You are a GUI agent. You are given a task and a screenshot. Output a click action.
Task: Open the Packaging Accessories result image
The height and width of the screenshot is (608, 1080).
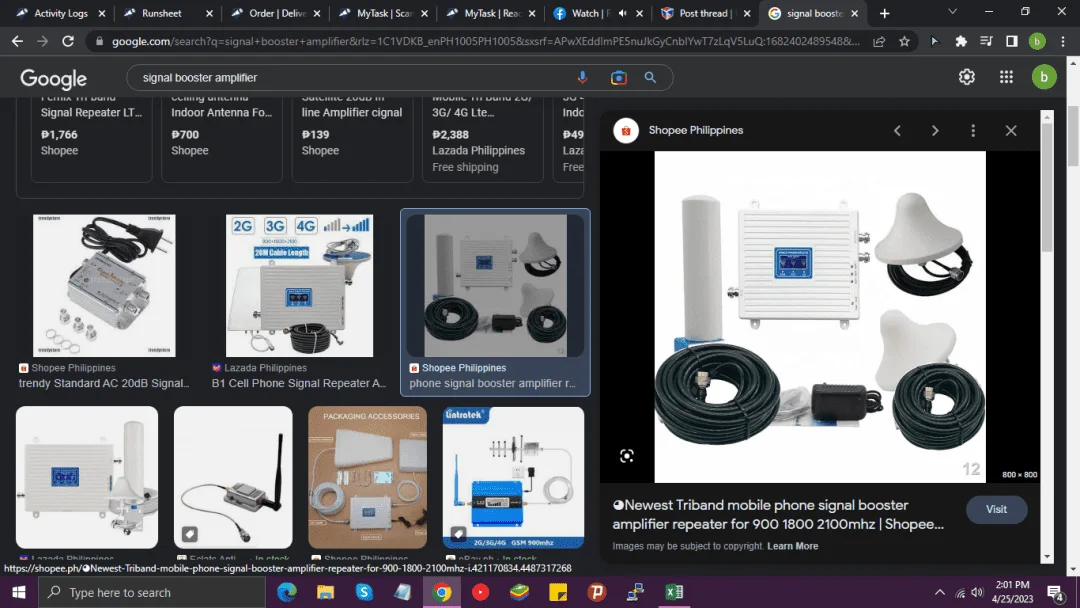coord(367,477)
